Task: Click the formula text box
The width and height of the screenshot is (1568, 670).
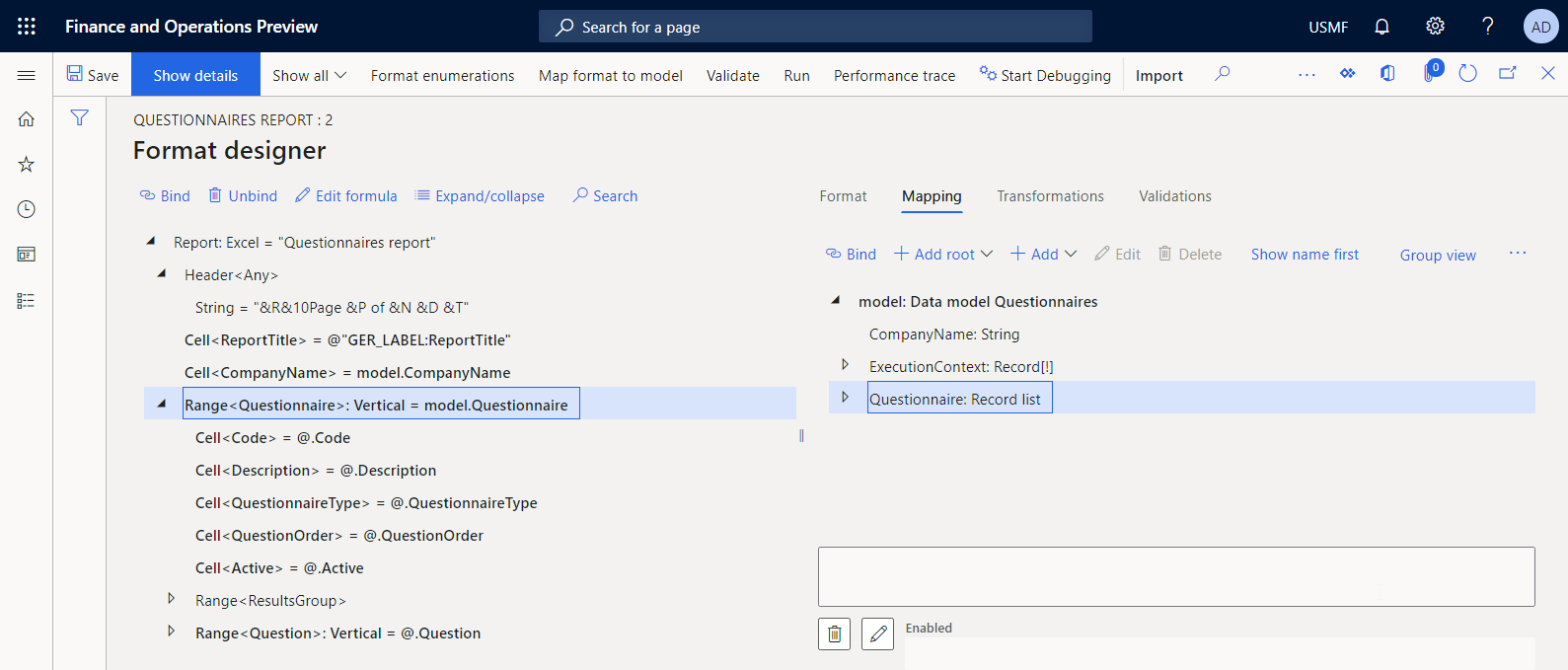Action: click(x=1176, y=576)
